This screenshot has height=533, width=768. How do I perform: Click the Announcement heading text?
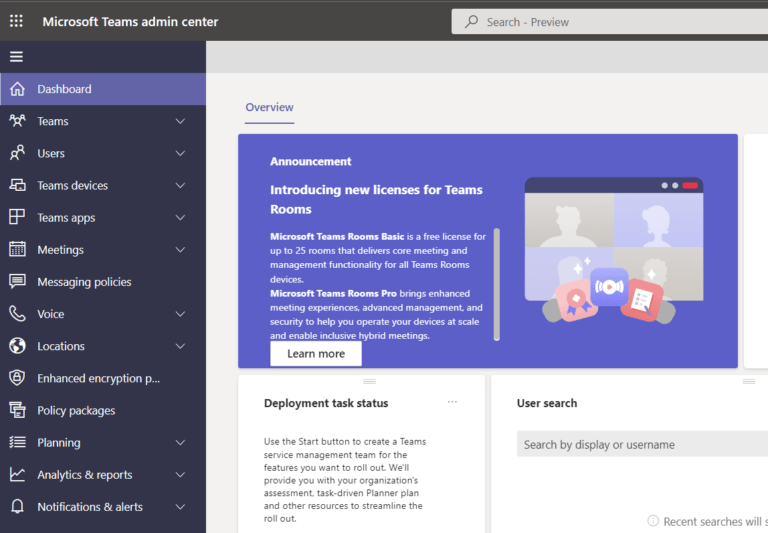pyautogui.click(x=311, y=161)
